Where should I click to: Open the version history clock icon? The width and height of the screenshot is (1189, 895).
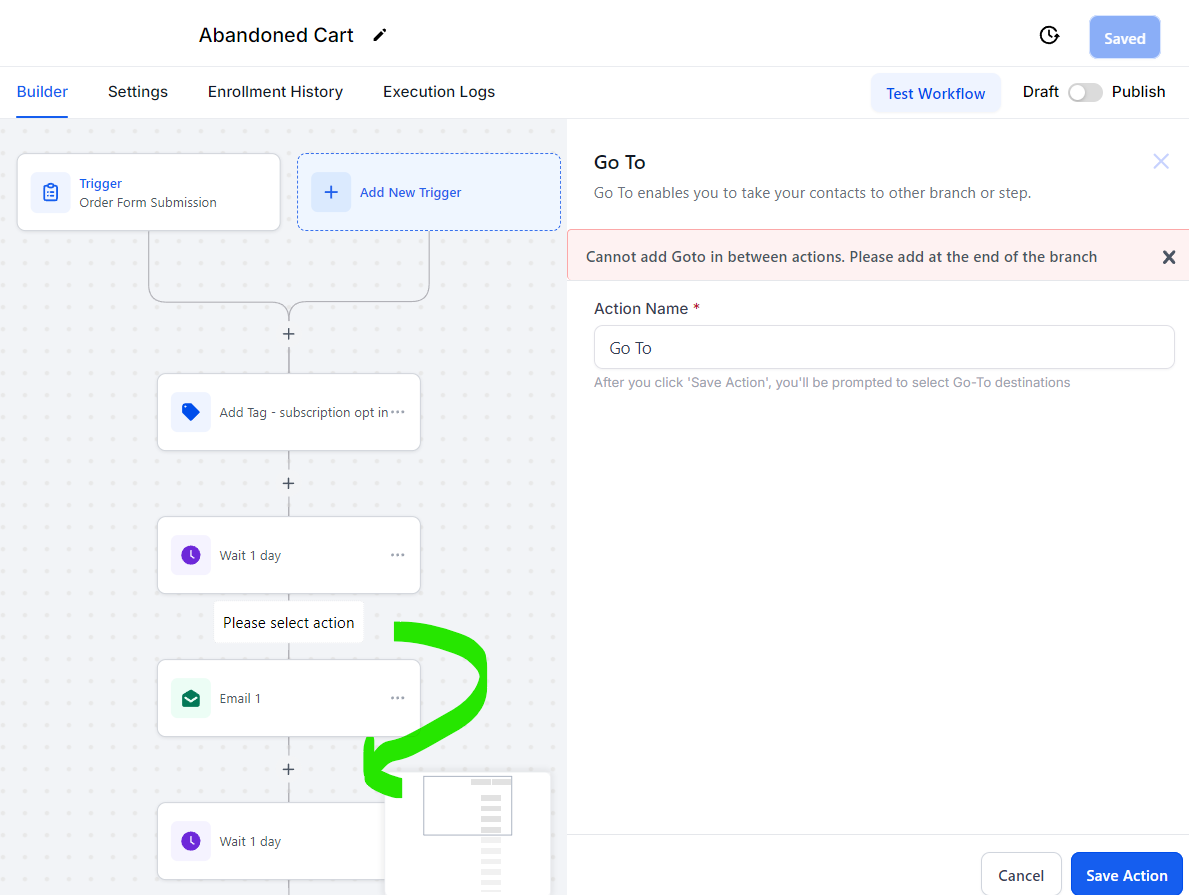coord(1049,35)
